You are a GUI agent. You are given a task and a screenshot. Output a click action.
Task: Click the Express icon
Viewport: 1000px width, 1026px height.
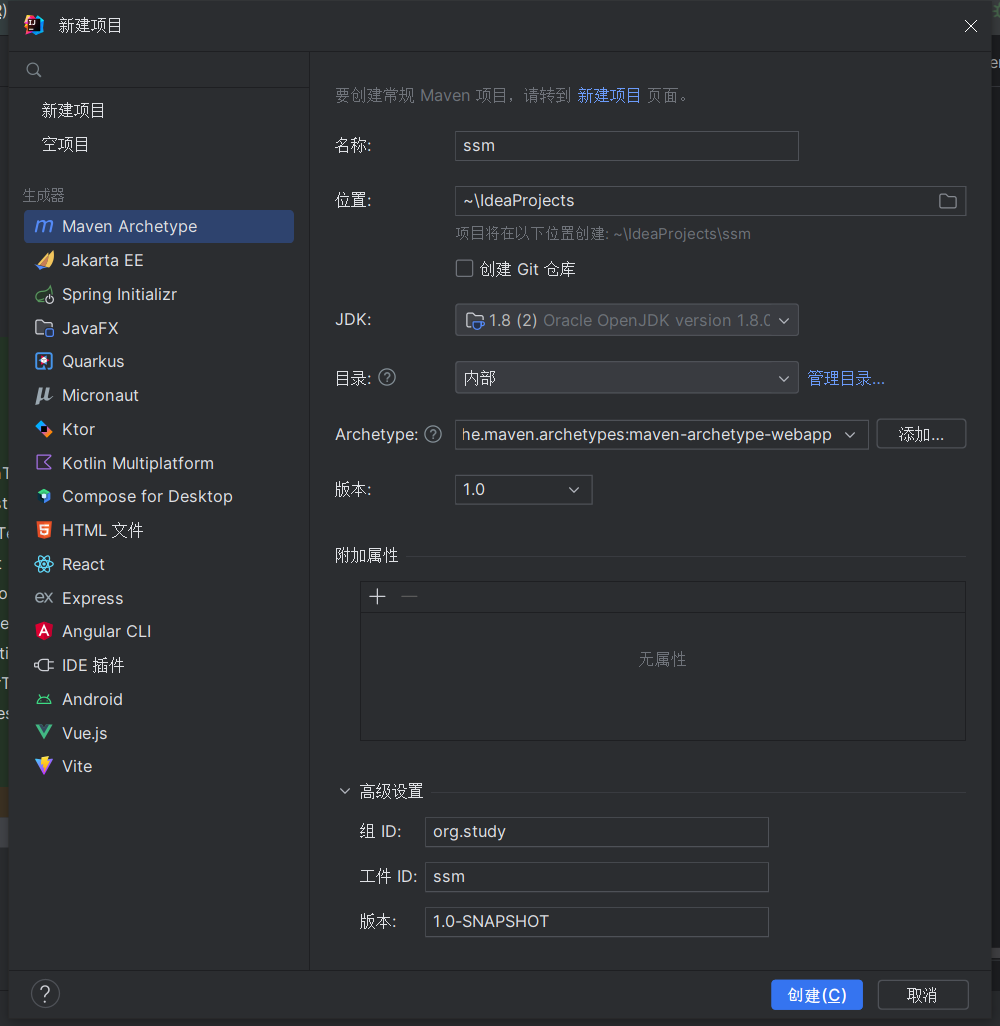click(x=44, y=598)
